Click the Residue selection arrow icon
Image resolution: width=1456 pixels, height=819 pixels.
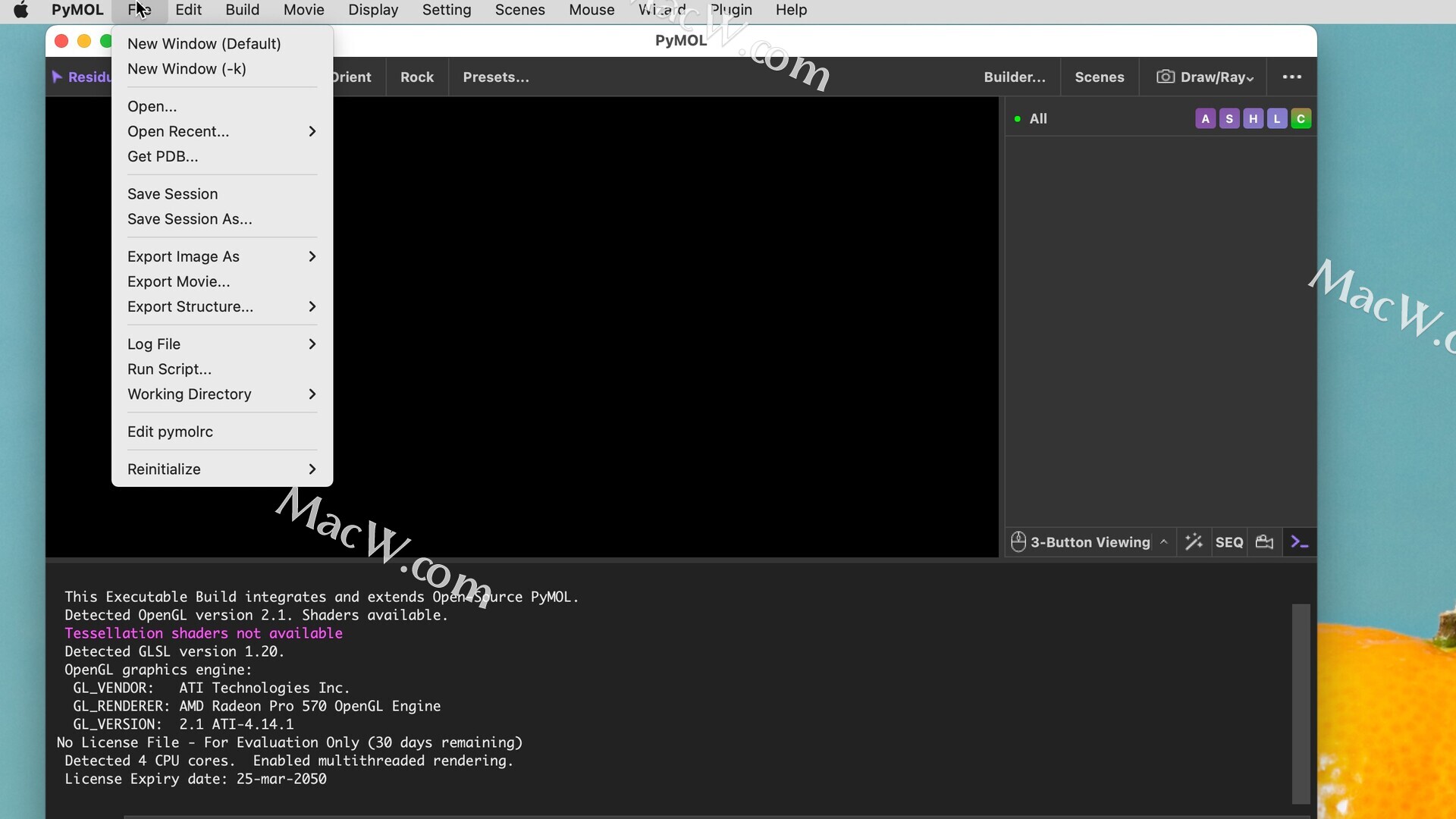click(x=57, y=77)
